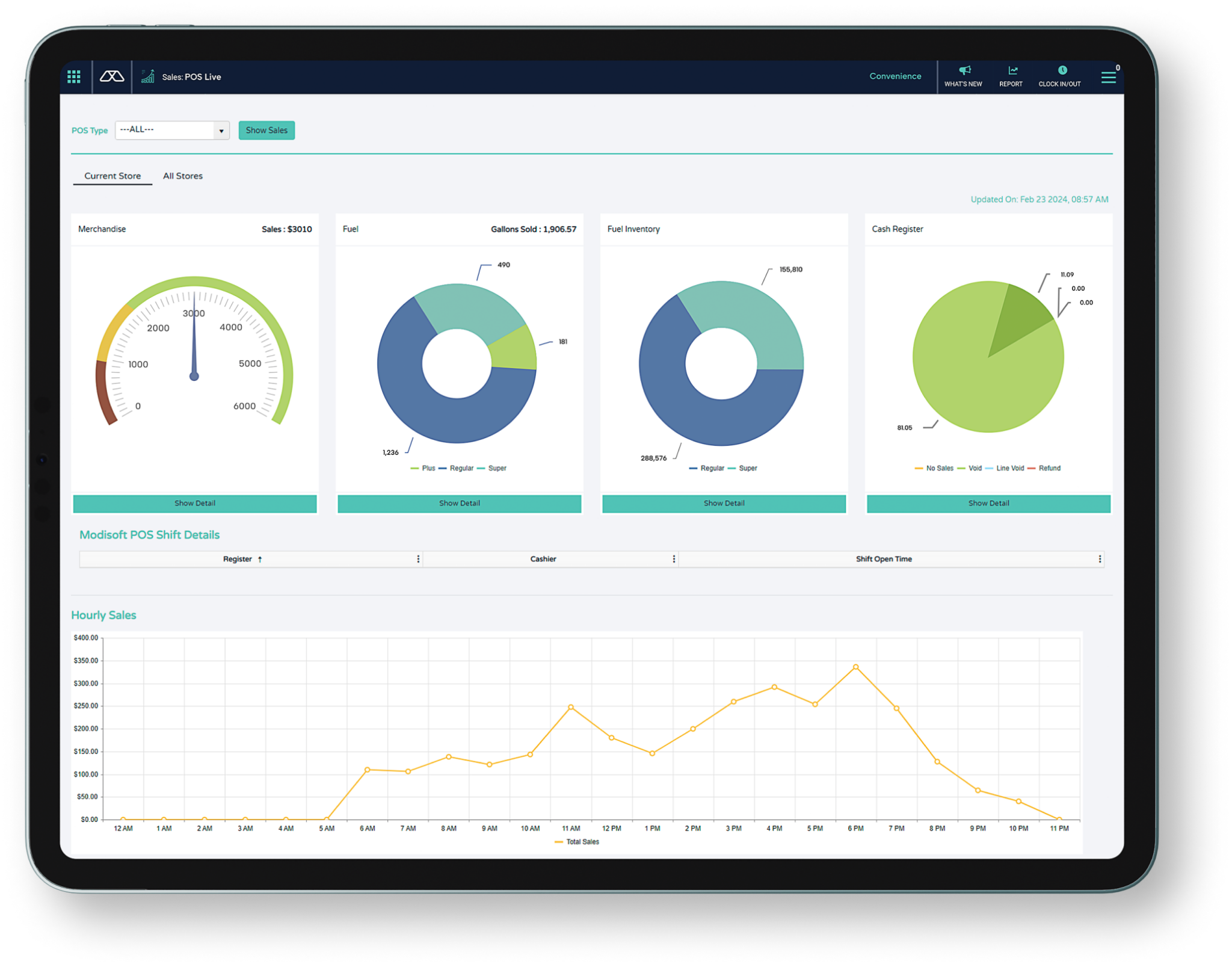
Task: Click the Show Sales button
Action: coord(266,130)
